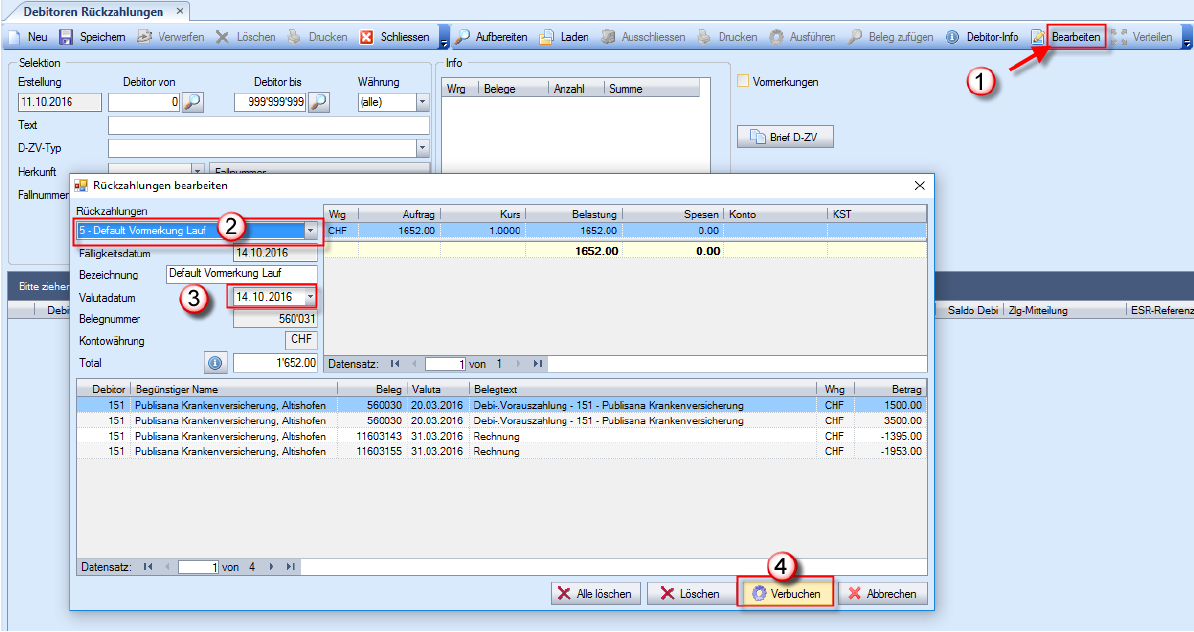Image resolution: width=1194 pixels, height=632 pixels.
Task: Open the Valutadatum date dropdown
Action: tap(310, 297)
